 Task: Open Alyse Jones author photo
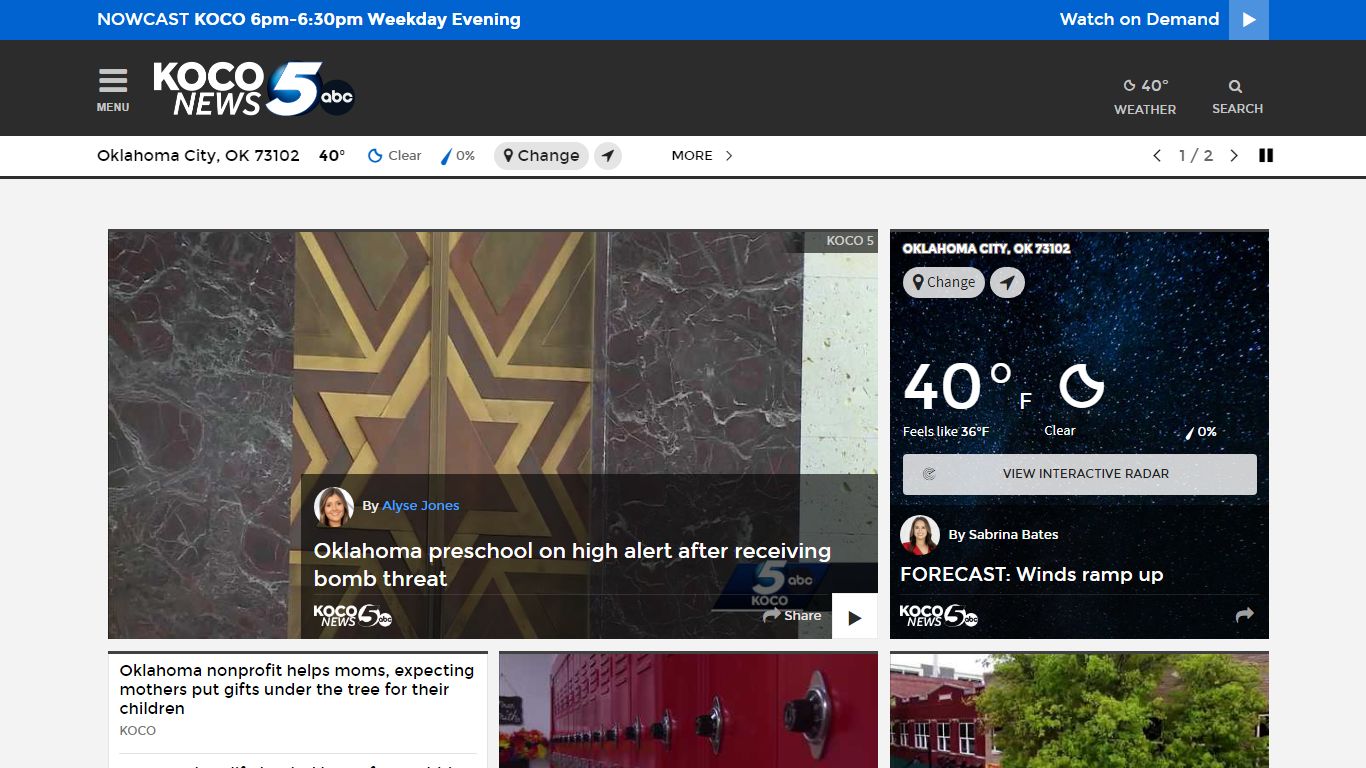pos(334,507)
